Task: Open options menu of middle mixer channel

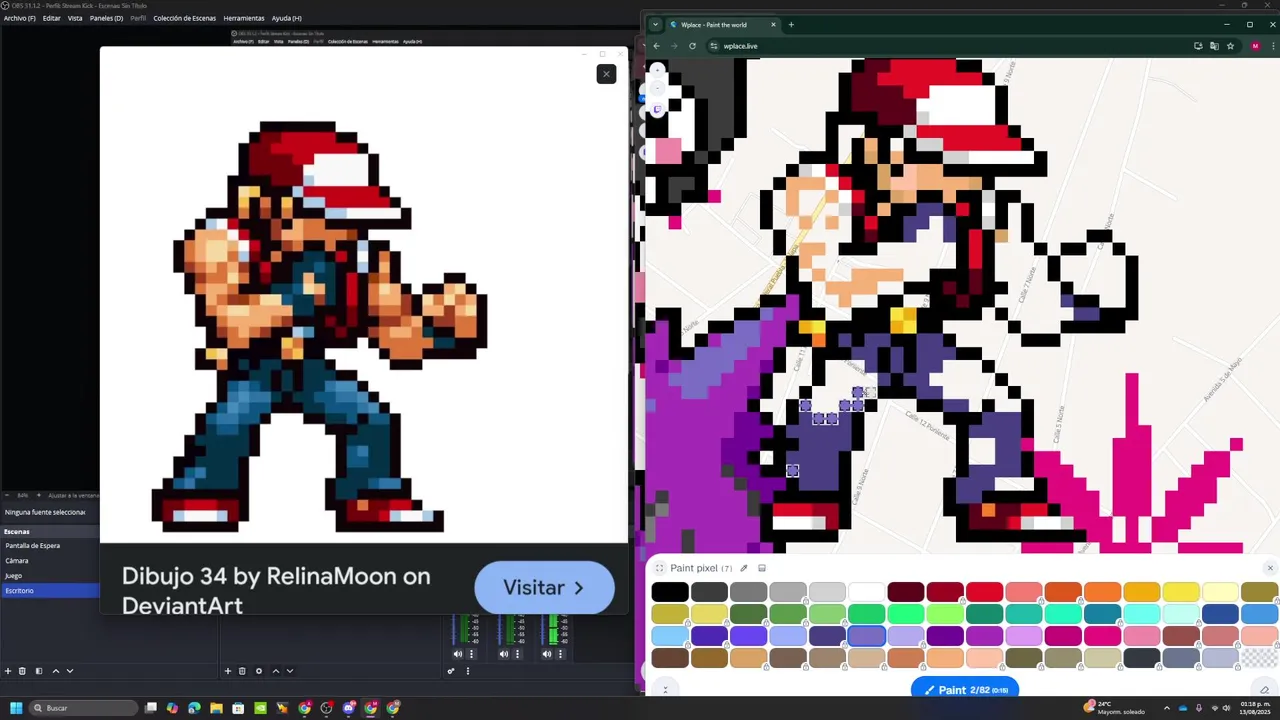Action: (x=517, y=654)
